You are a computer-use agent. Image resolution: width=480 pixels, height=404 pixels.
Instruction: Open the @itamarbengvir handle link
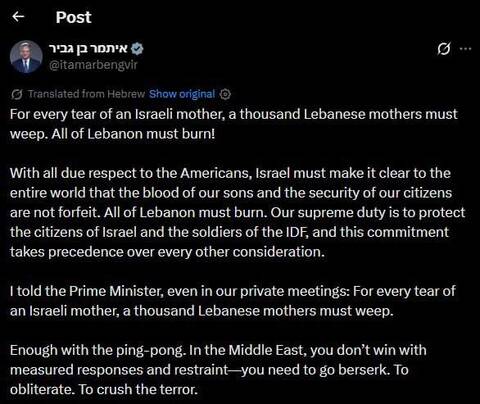coord(93,65)
